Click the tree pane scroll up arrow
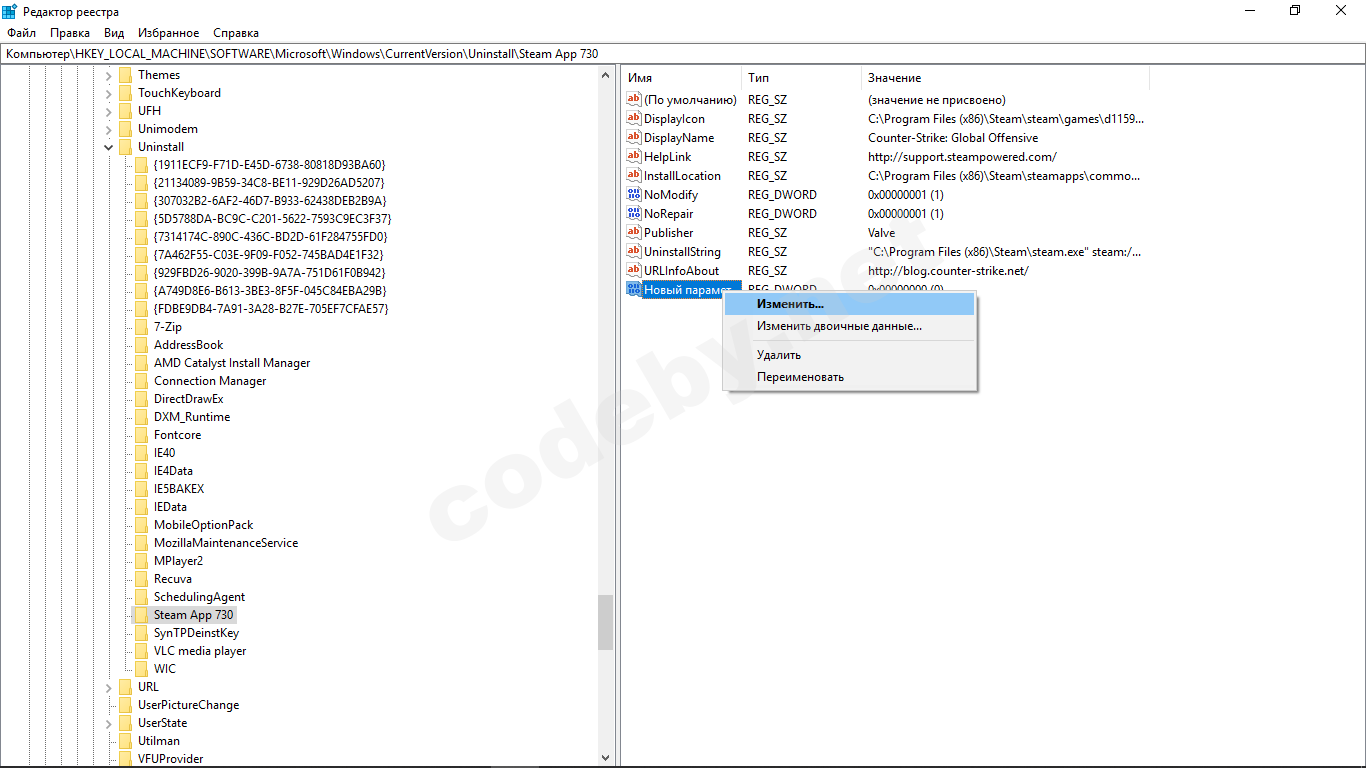 click(x=605, y=75)
